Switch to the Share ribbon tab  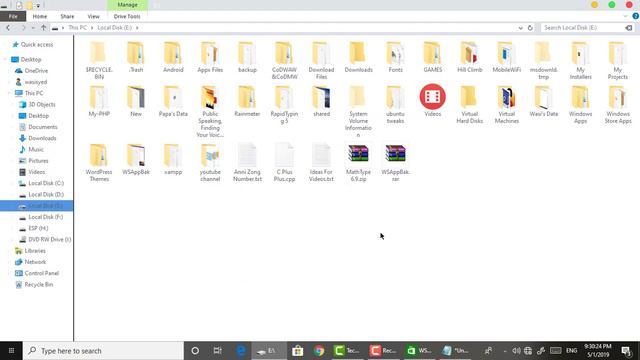coord(67,16)
